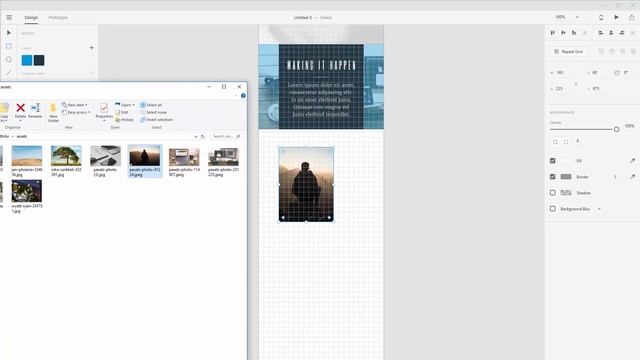
Task: Refresh the Explorer address bar
Action: coord(202,136)
